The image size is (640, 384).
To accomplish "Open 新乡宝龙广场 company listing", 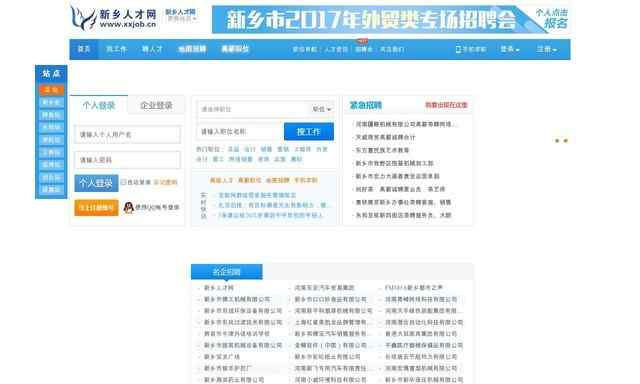I will [x=222, y=357].
